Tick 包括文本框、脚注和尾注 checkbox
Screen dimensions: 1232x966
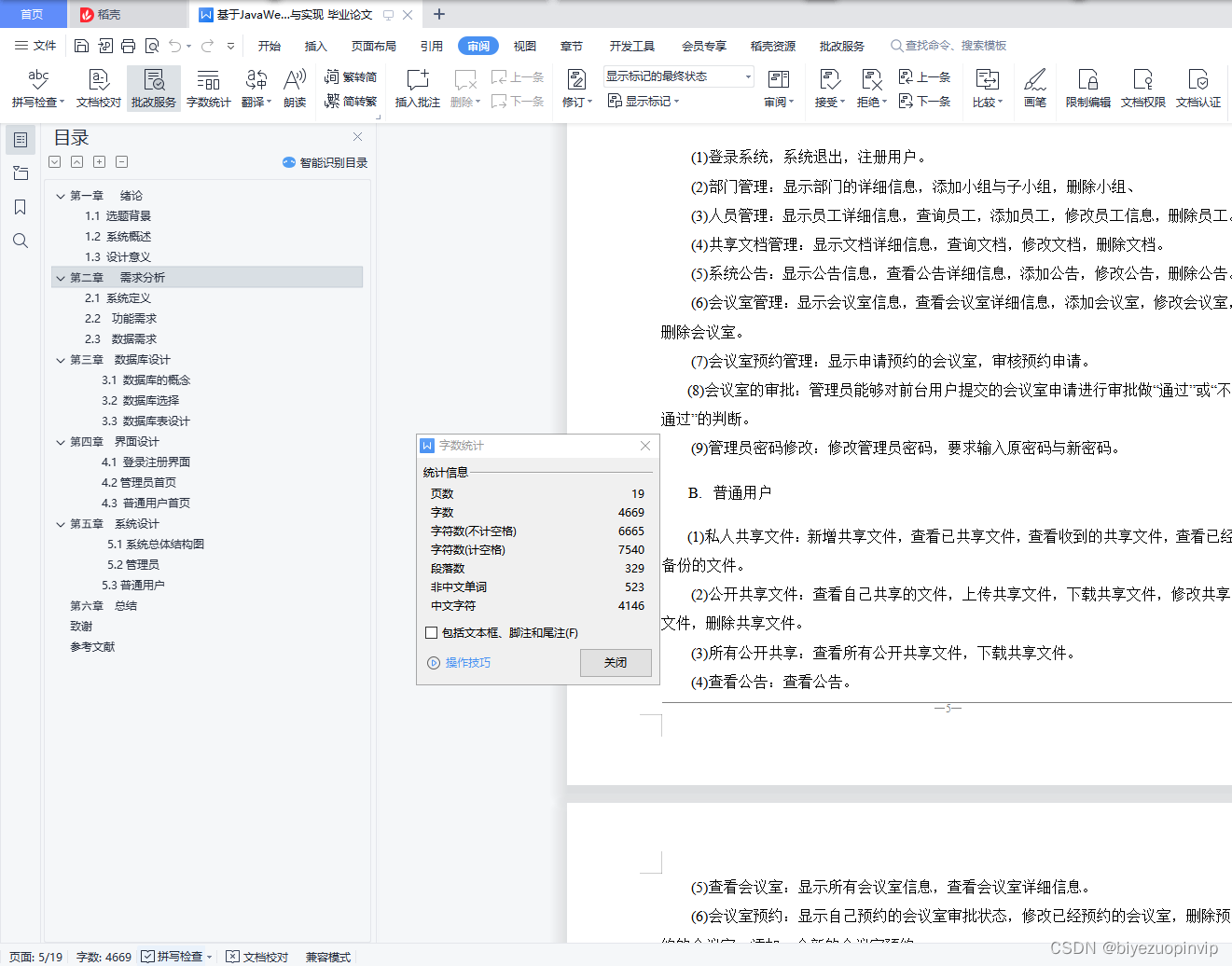[x=431, y=632]
